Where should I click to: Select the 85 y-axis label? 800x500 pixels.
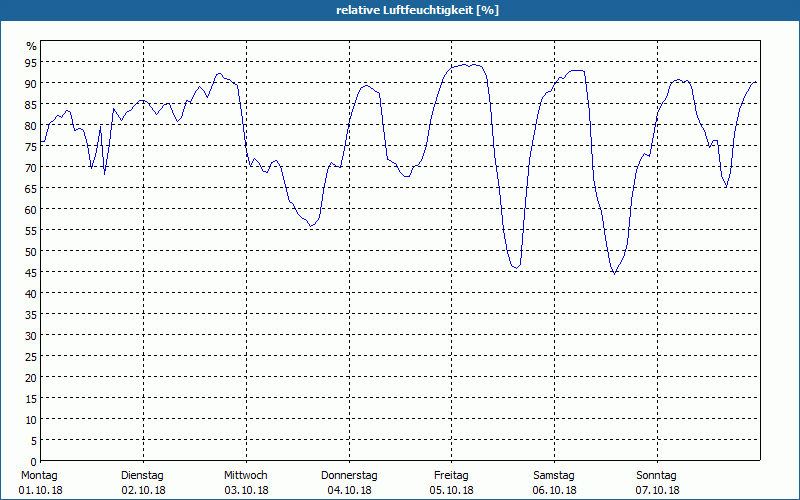tap(32, 105)
